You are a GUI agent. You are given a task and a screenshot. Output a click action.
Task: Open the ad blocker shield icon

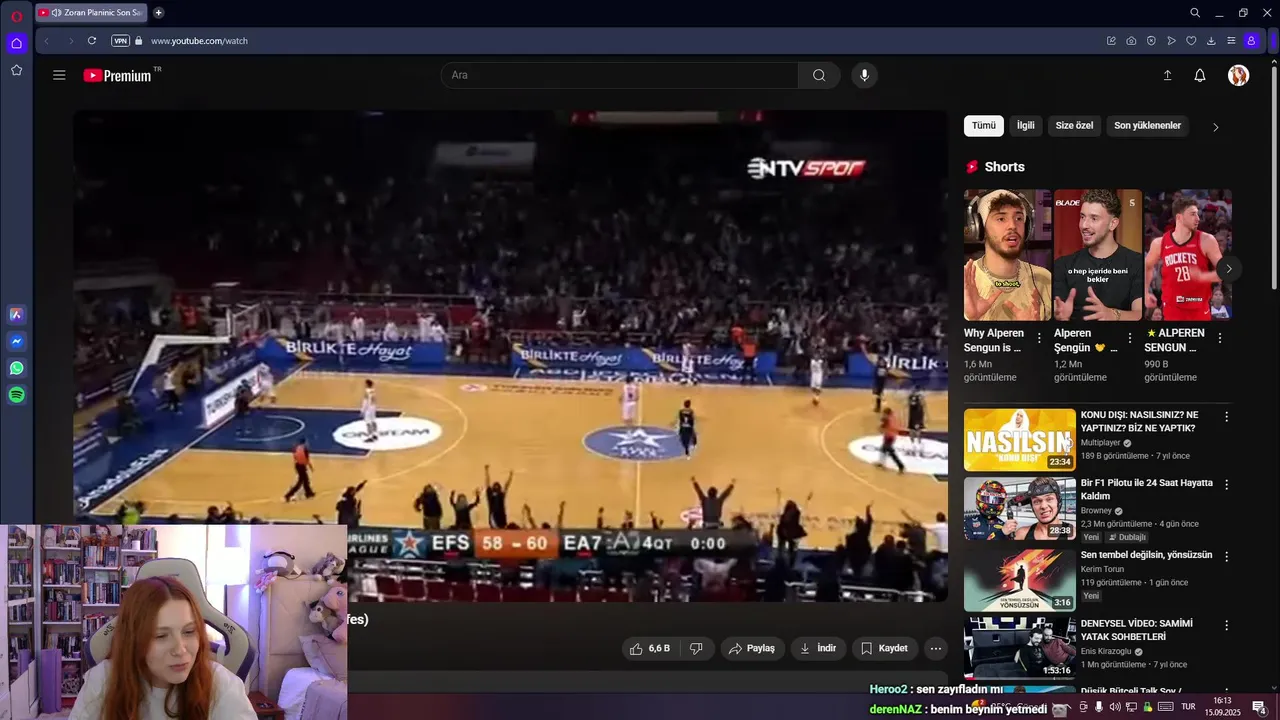coord(1151,41)
